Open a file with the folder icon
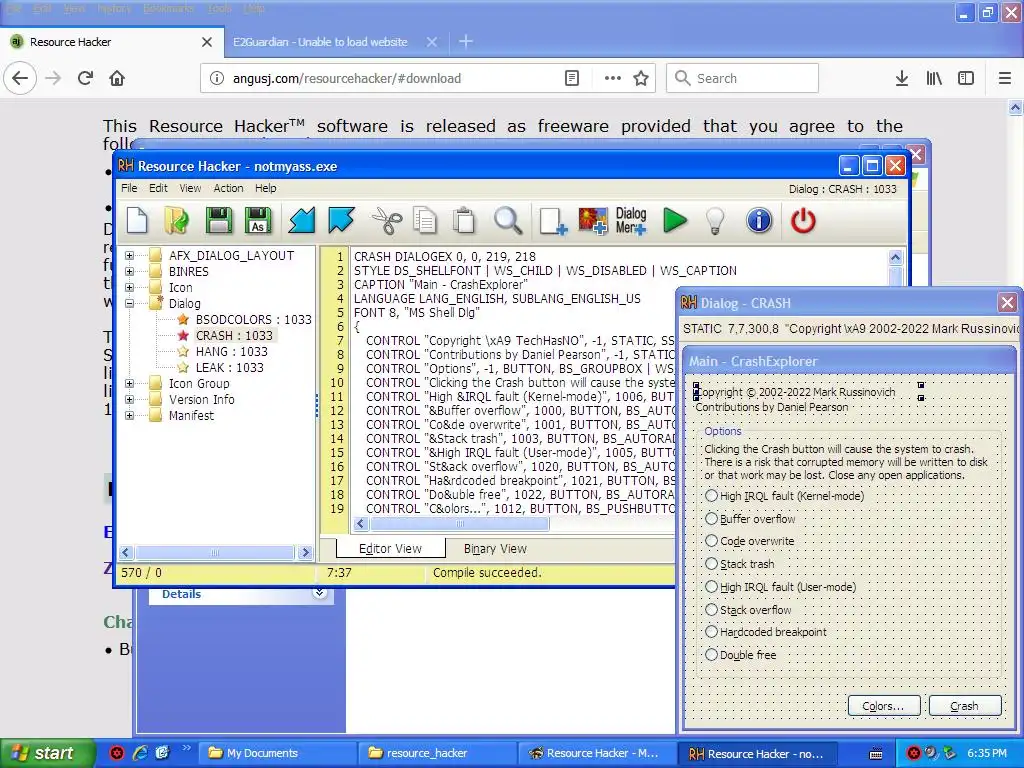The image size is (1024, 768). [176, 221]
